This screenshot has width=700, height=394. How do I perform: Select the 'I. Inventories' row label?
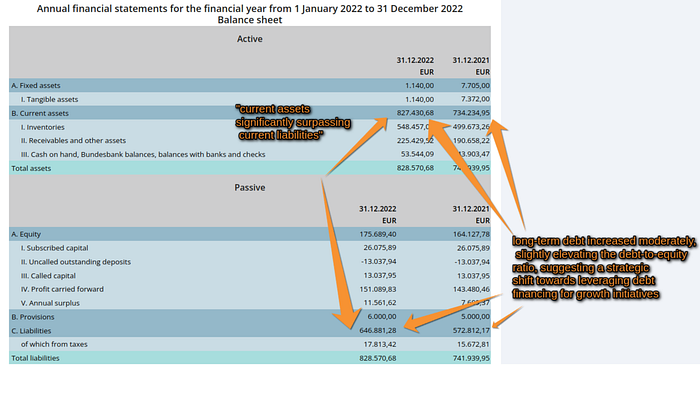pos(42,127)
